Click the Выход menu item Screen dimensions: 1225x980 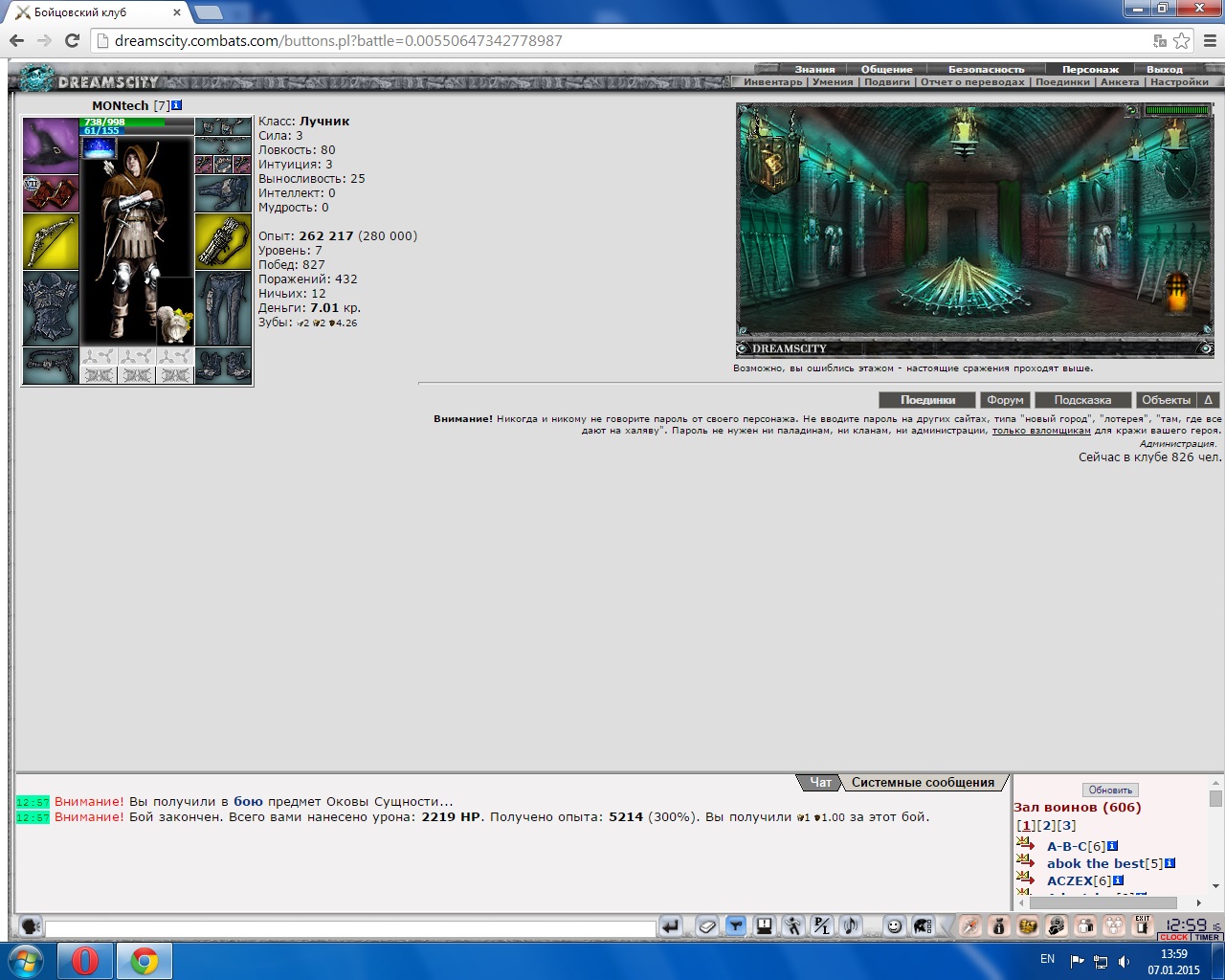point(1165,69)
